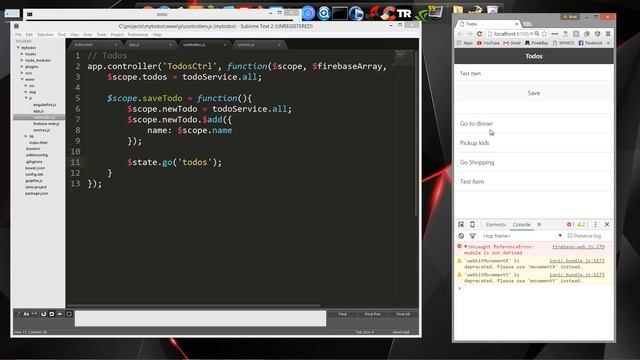
Task: Open the Sublime Text Help menu
Action: [157, 35]
